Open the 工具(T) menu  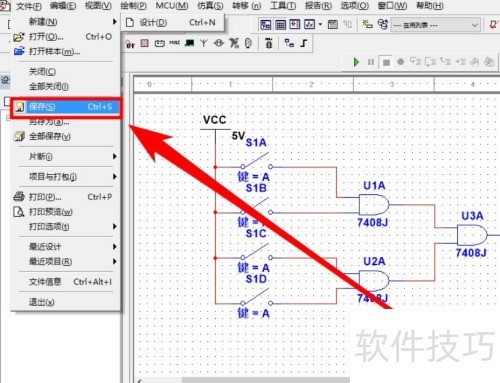283,6
